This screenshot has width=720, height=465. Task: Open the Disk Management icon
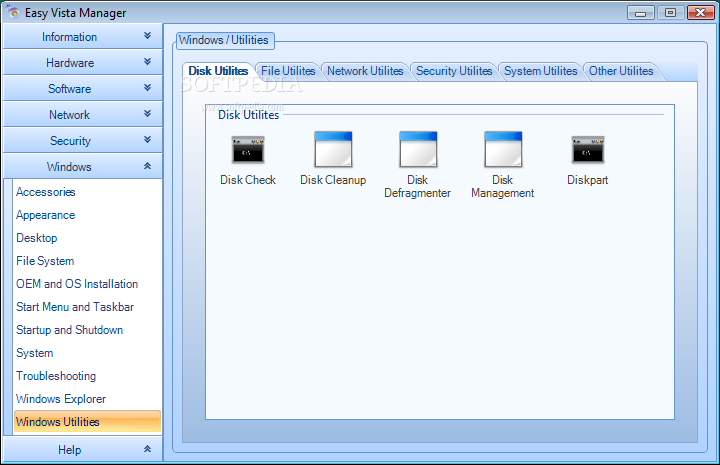(503, 149)
